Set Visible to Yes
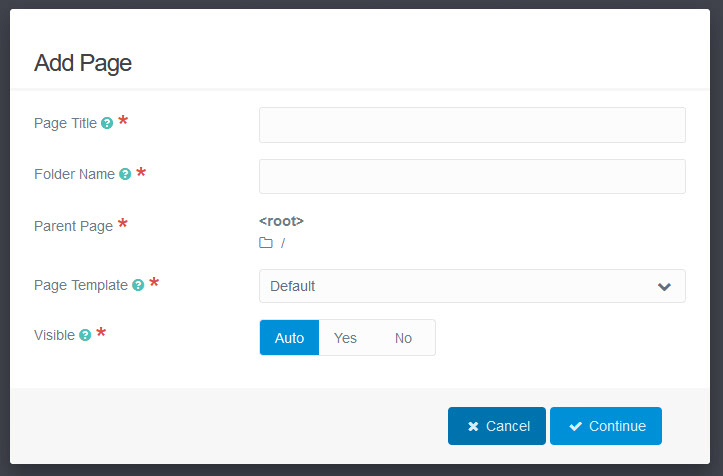723x476 pixels. point(345,338)
